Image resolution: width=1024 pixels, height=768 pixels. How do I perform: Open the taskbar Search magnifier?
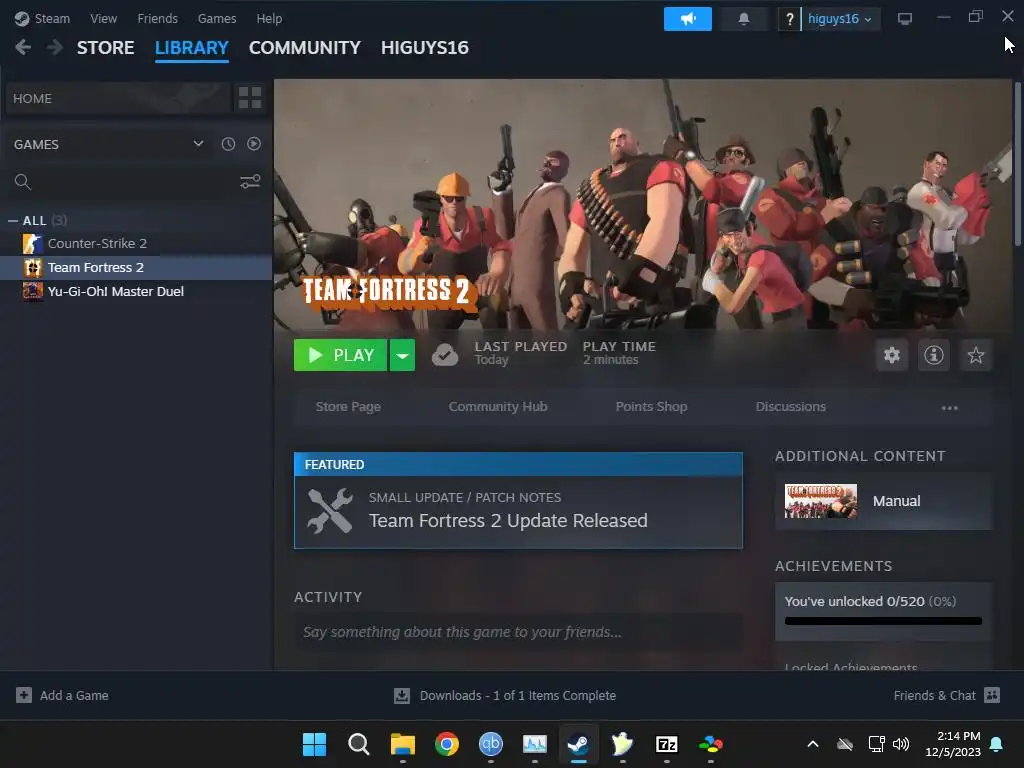click(359, 744)
